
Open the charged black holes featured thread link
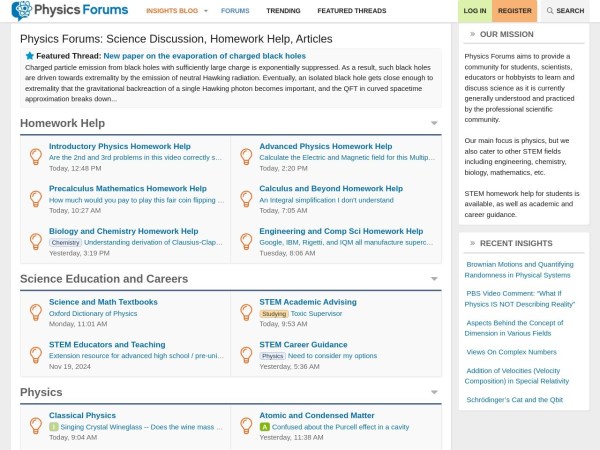(204, 56)
